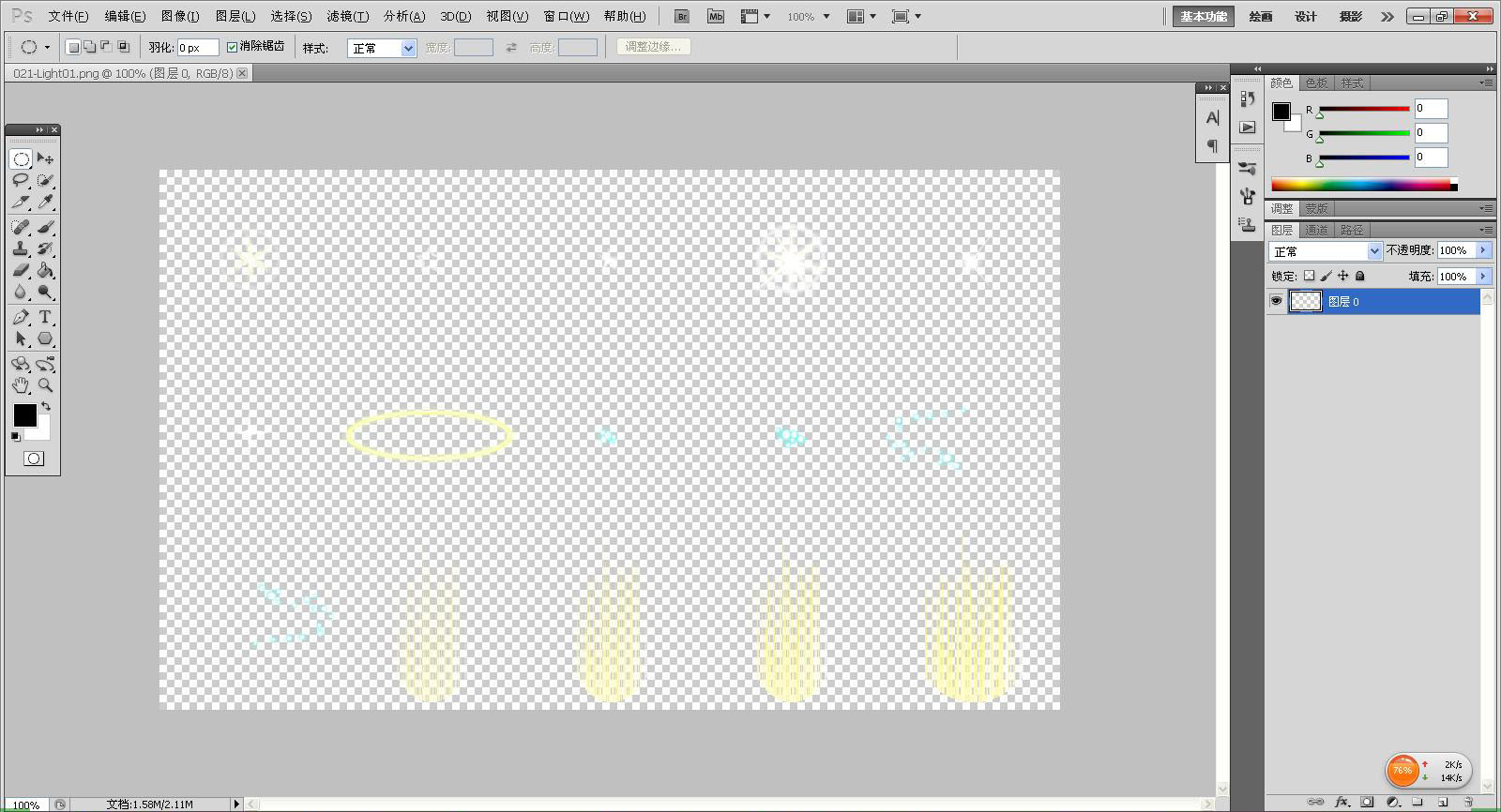This screenshot has height=812, width=1501.
Task: Select the Pen tool
Action: coord(21,317)
